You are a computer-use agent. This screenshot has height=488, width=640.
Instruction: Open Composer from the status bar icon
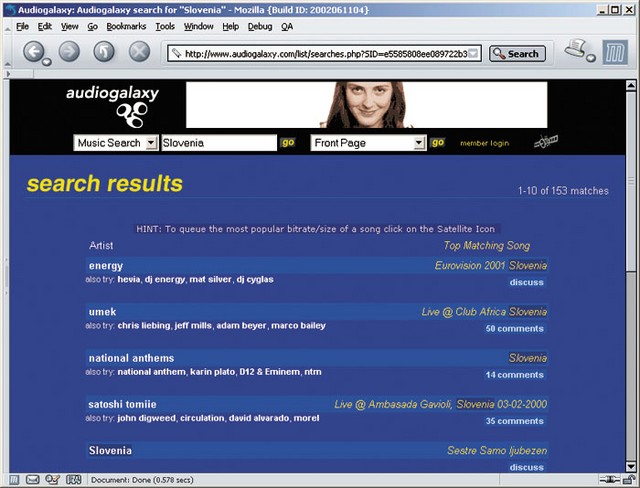[53, 480]
